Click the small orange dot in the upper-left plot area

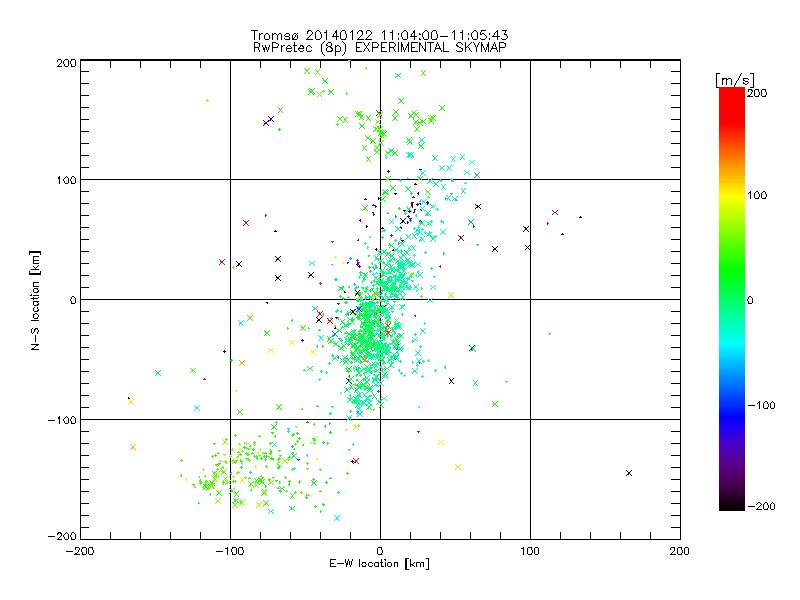[x=207, y=101]
